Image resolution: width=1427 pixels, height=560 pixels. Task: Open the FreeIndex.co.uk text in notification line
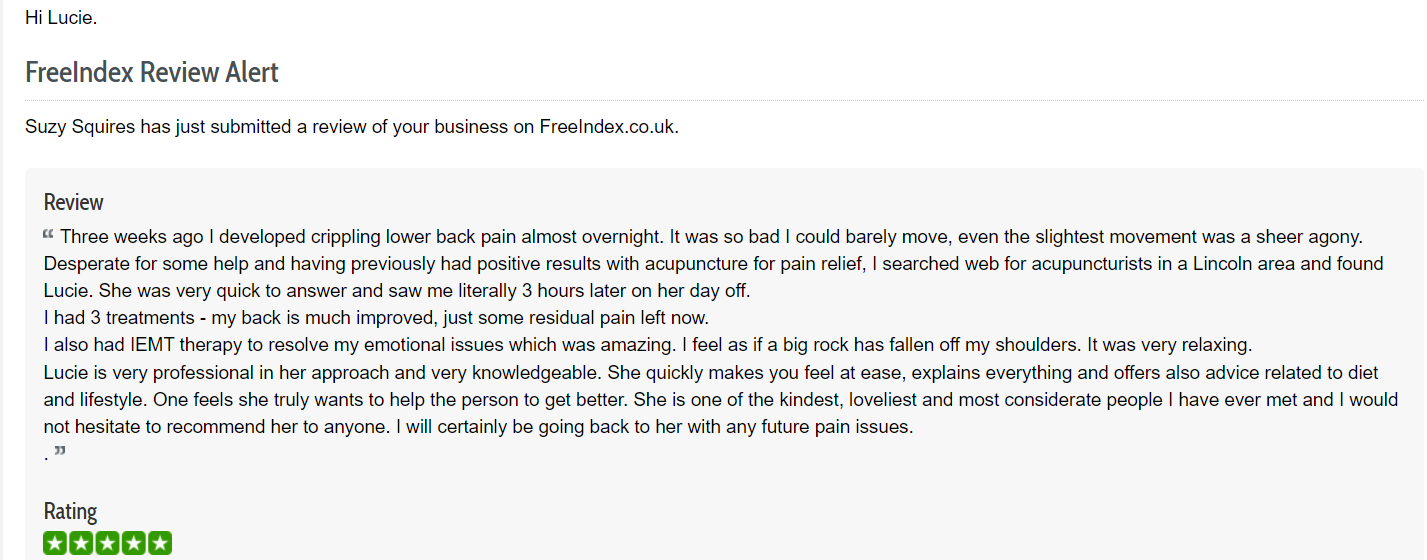point(609,127)
